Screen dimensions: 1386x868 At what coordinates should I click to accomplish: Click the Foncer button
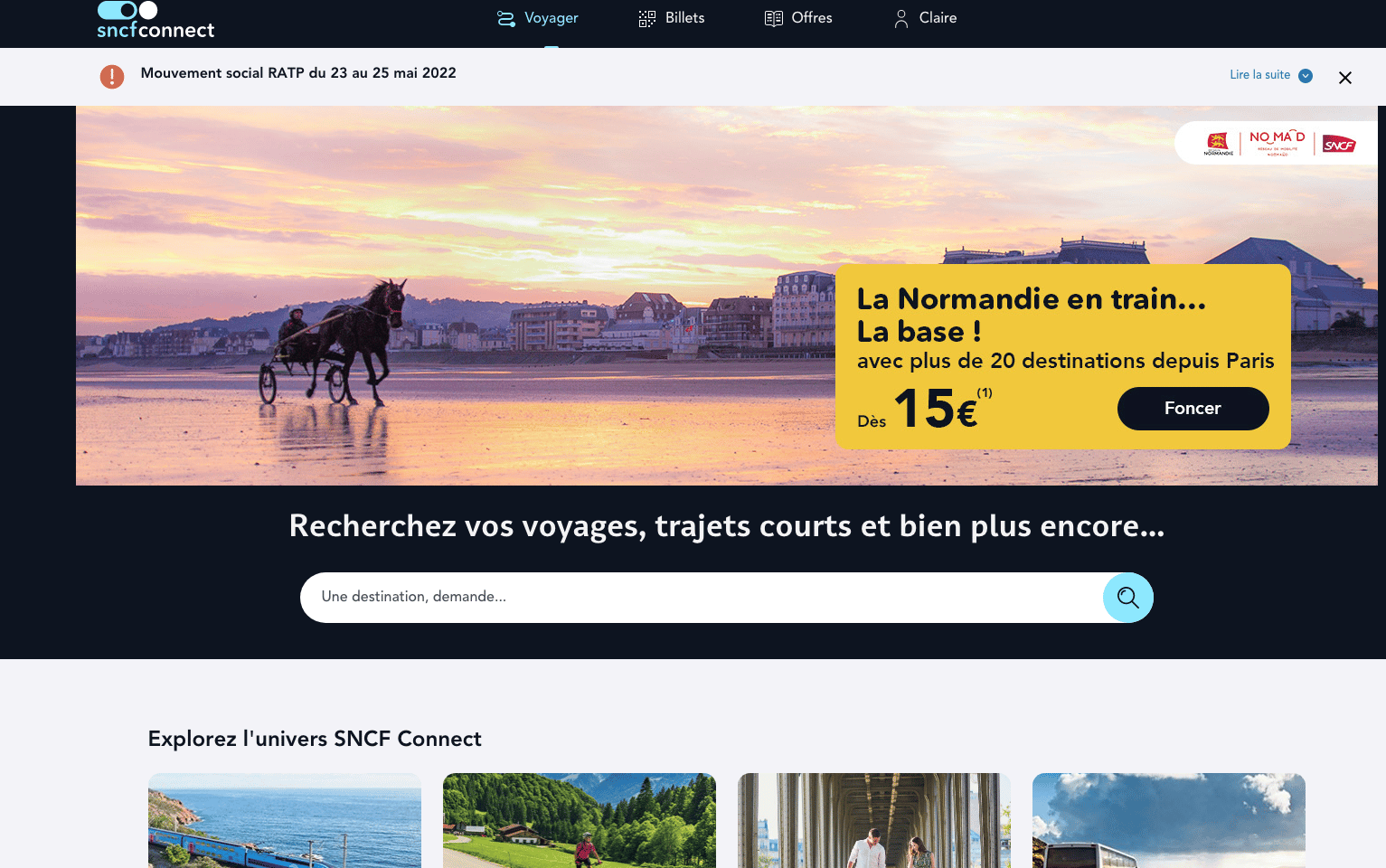(1193, 409)
